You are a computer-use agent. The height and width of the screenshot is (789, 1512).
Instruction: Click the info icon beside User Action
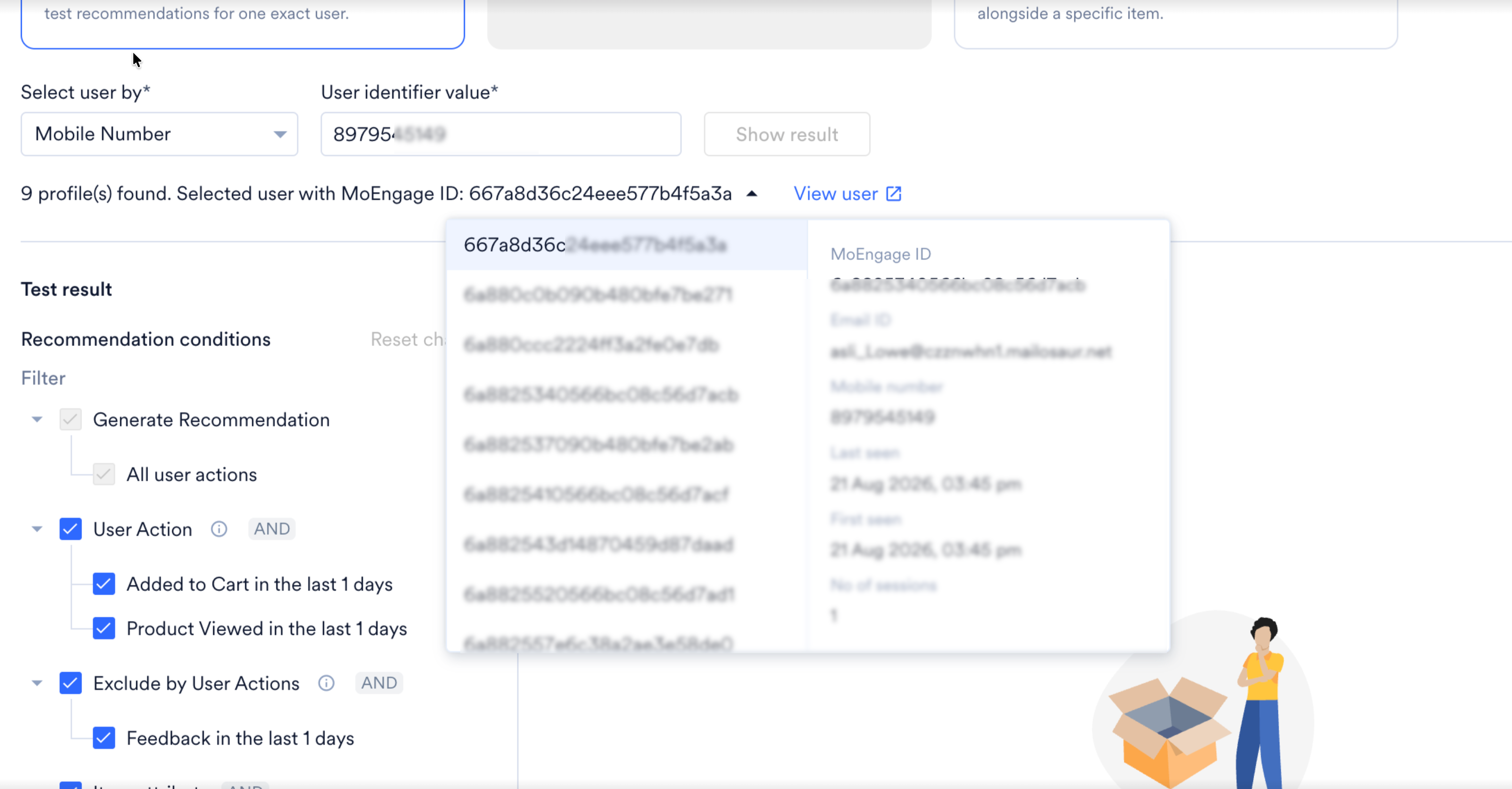click(x=219, y=529)
